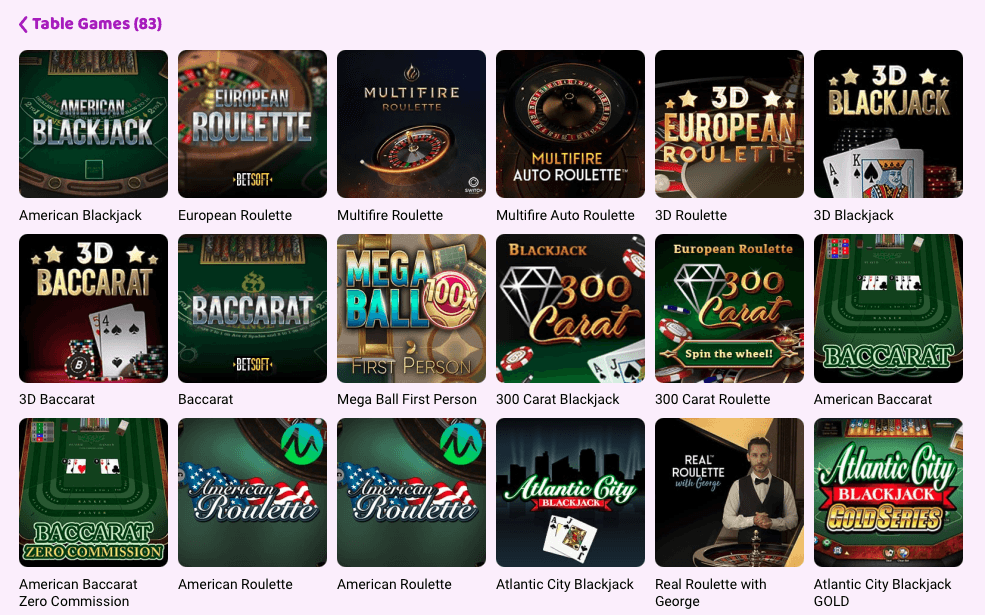The image size is (985, 615).
Task: Open the Betsoft Baccarat tile
Action: pyautogui.click(x=253, y=308)
